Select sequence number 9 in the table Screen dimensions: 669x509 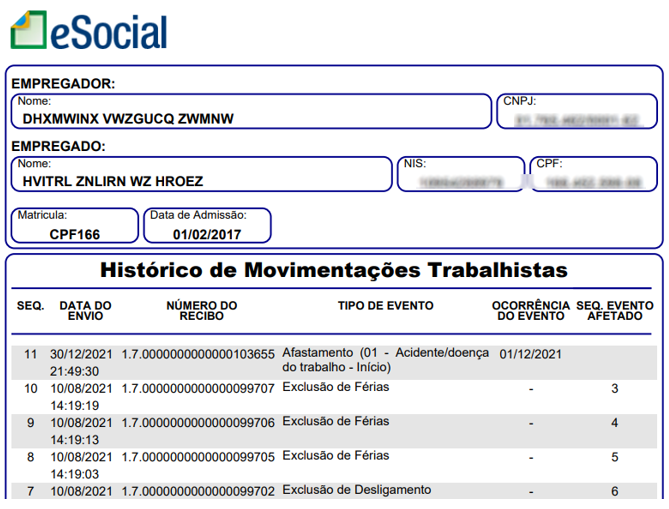[31, 423]
